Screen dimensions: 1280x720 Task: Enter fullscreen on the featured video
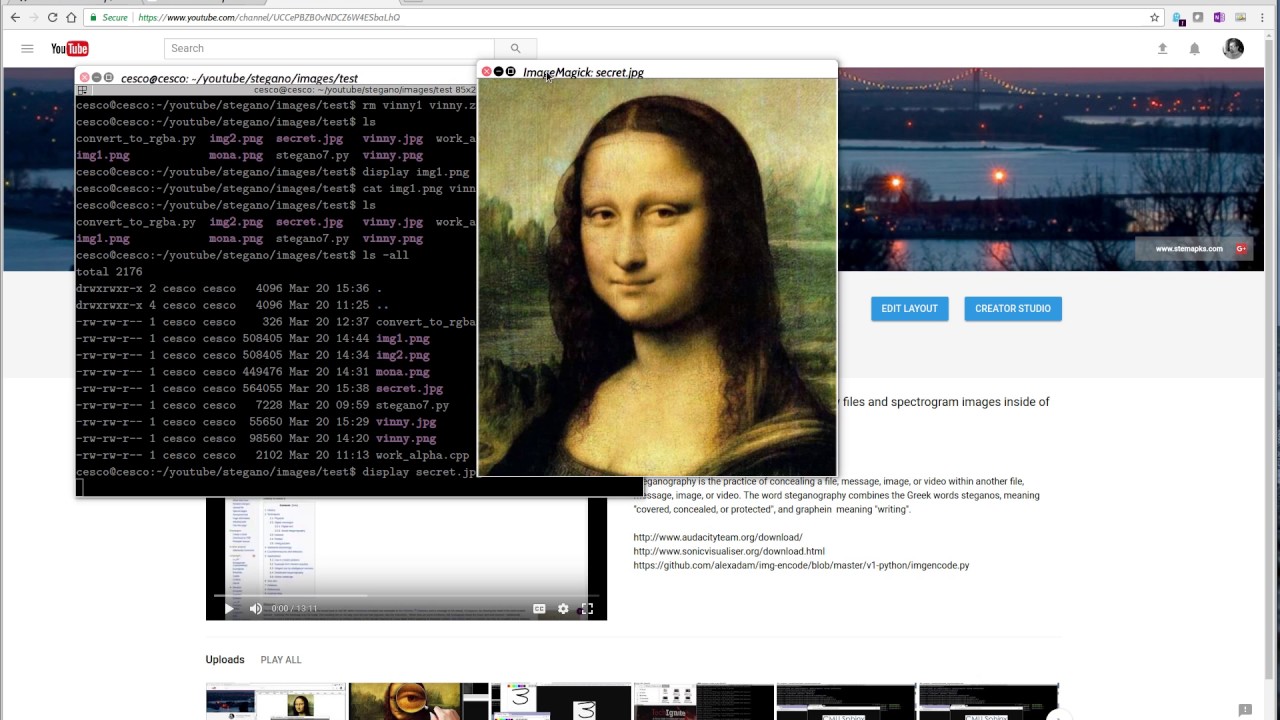click(587, 608)
